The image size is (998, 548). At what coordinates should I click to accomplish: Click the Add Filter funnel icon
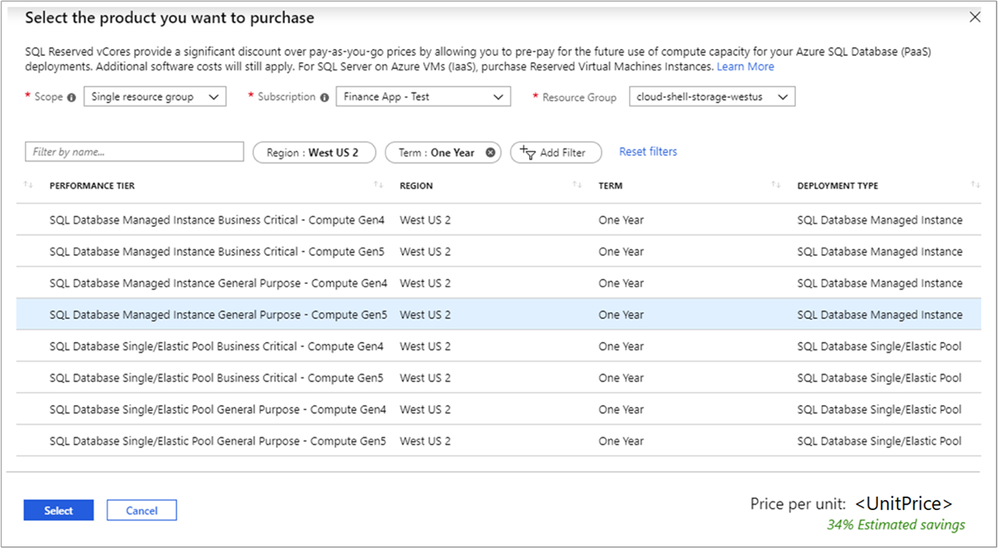tap(528, 153)
